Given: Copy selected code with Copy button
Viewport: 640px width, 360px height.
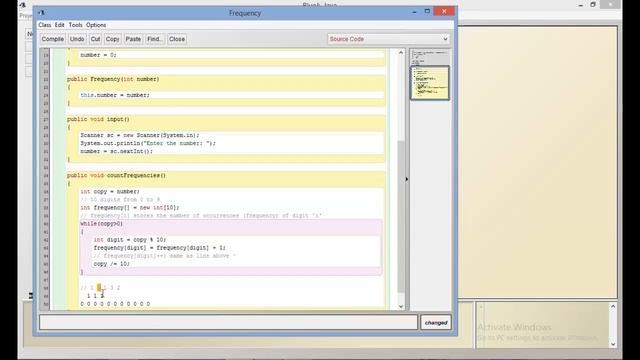Looking at the screenshot, I should pyautogui.click(x=112, y=39).
